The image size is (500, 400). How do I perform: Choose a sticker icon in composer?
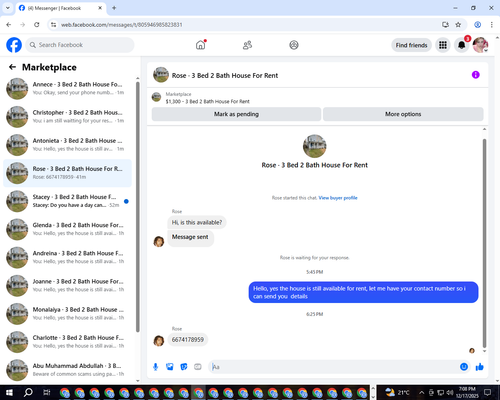click(x=184, y=367)
